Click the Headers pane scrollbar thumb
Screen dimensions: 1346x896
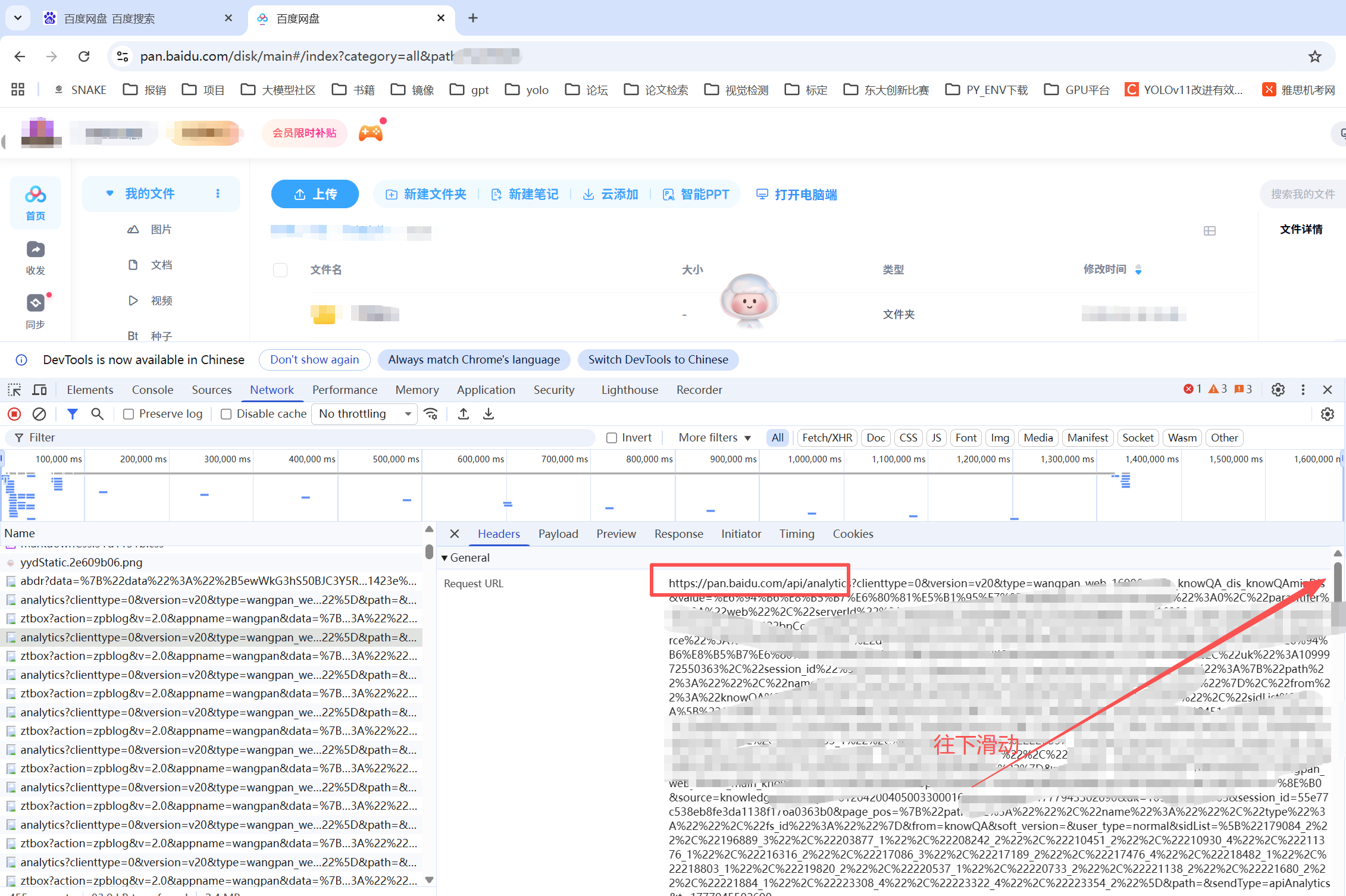[1338, 583]
